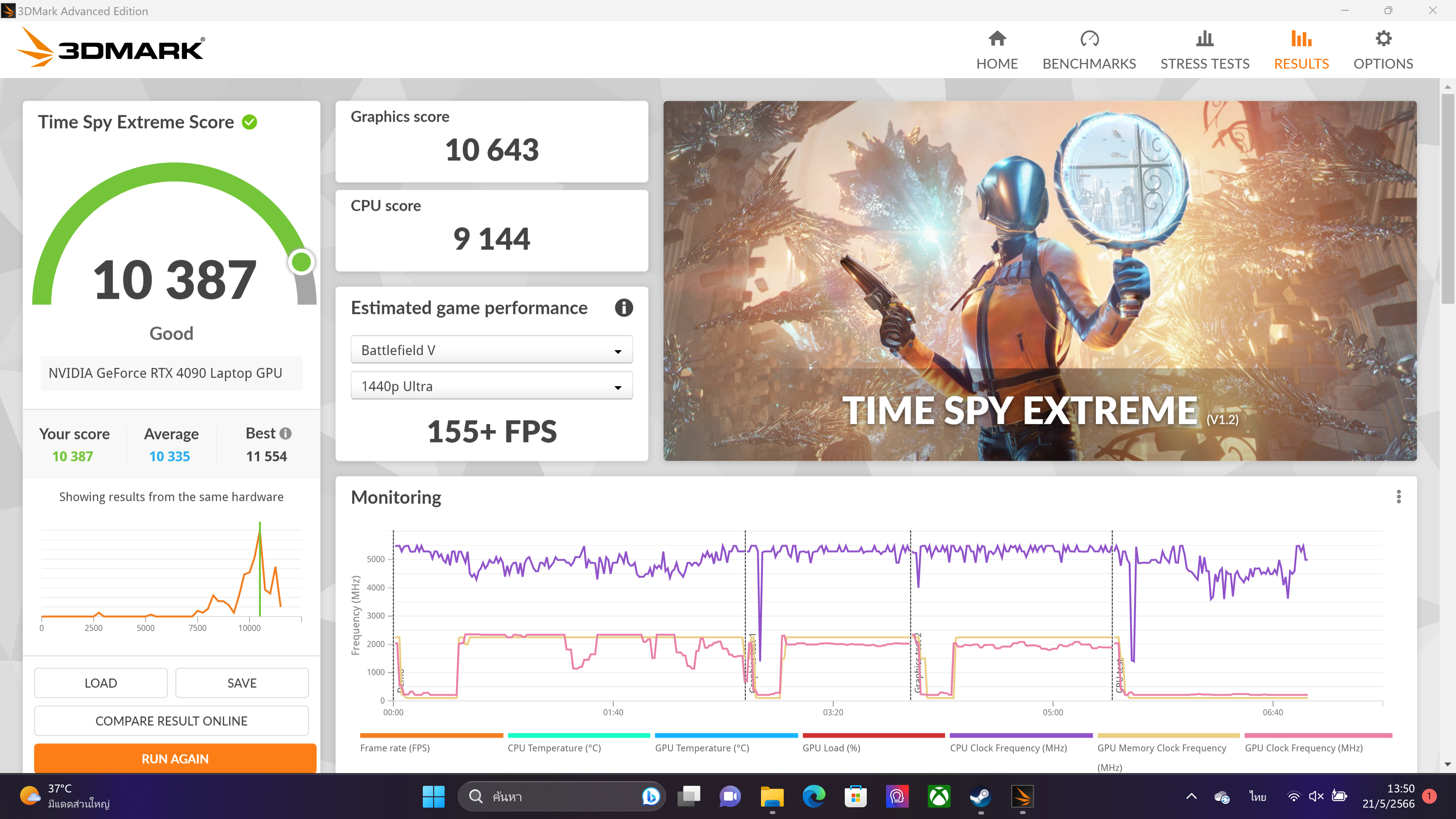Click the green score gauge indicator knob
Viewport: 1456px width, 819px height.
pyautogui.click(x=301, y=262)
